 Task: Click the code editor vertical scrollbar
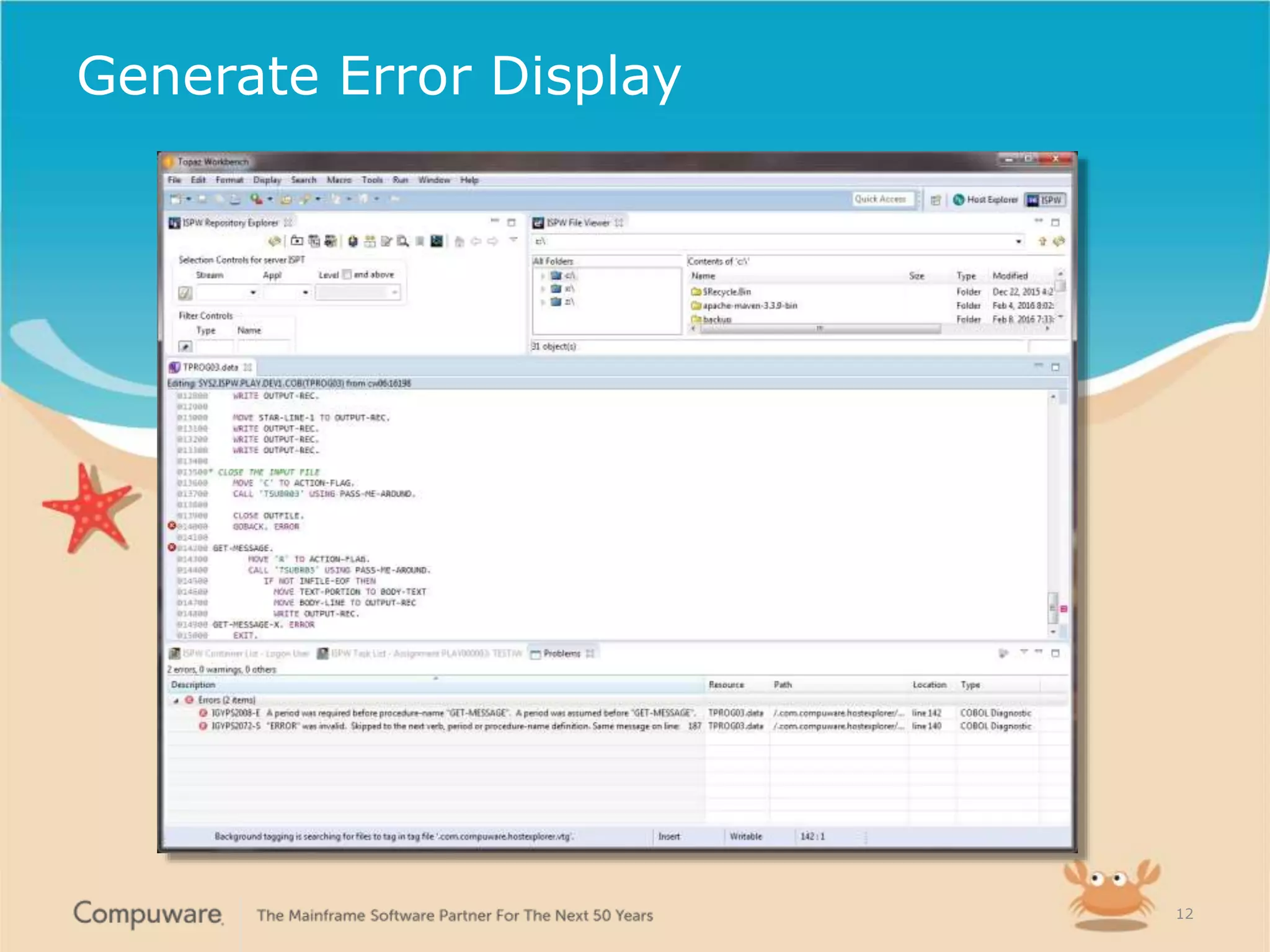coord(1053,607)
